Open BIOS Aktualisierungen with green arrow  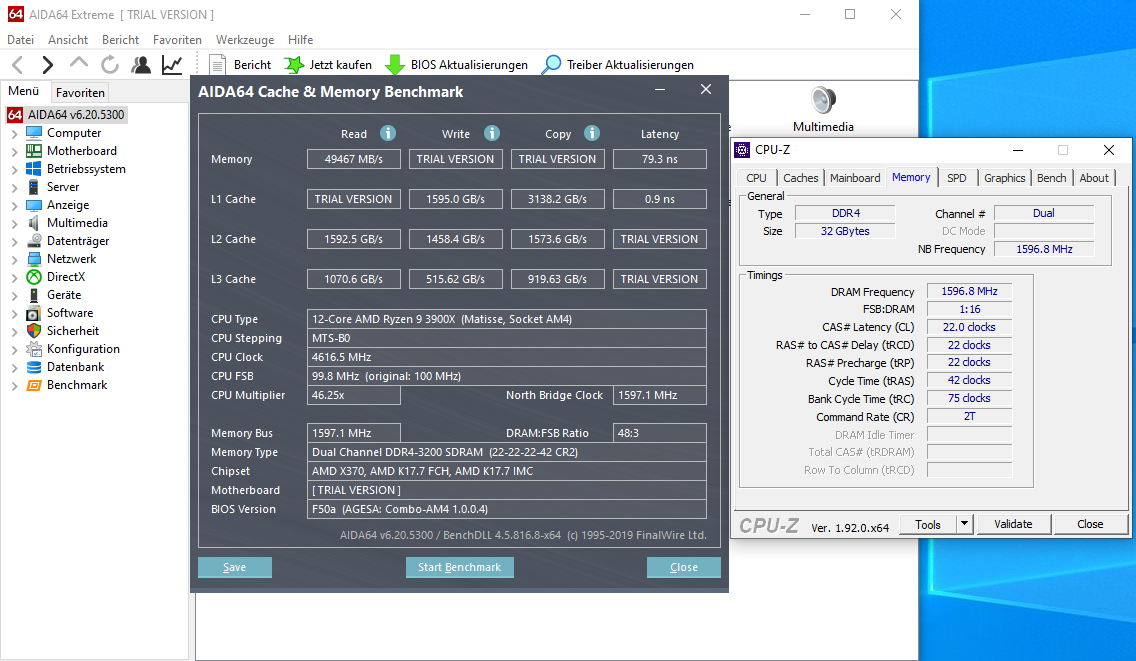coord(456,65)
